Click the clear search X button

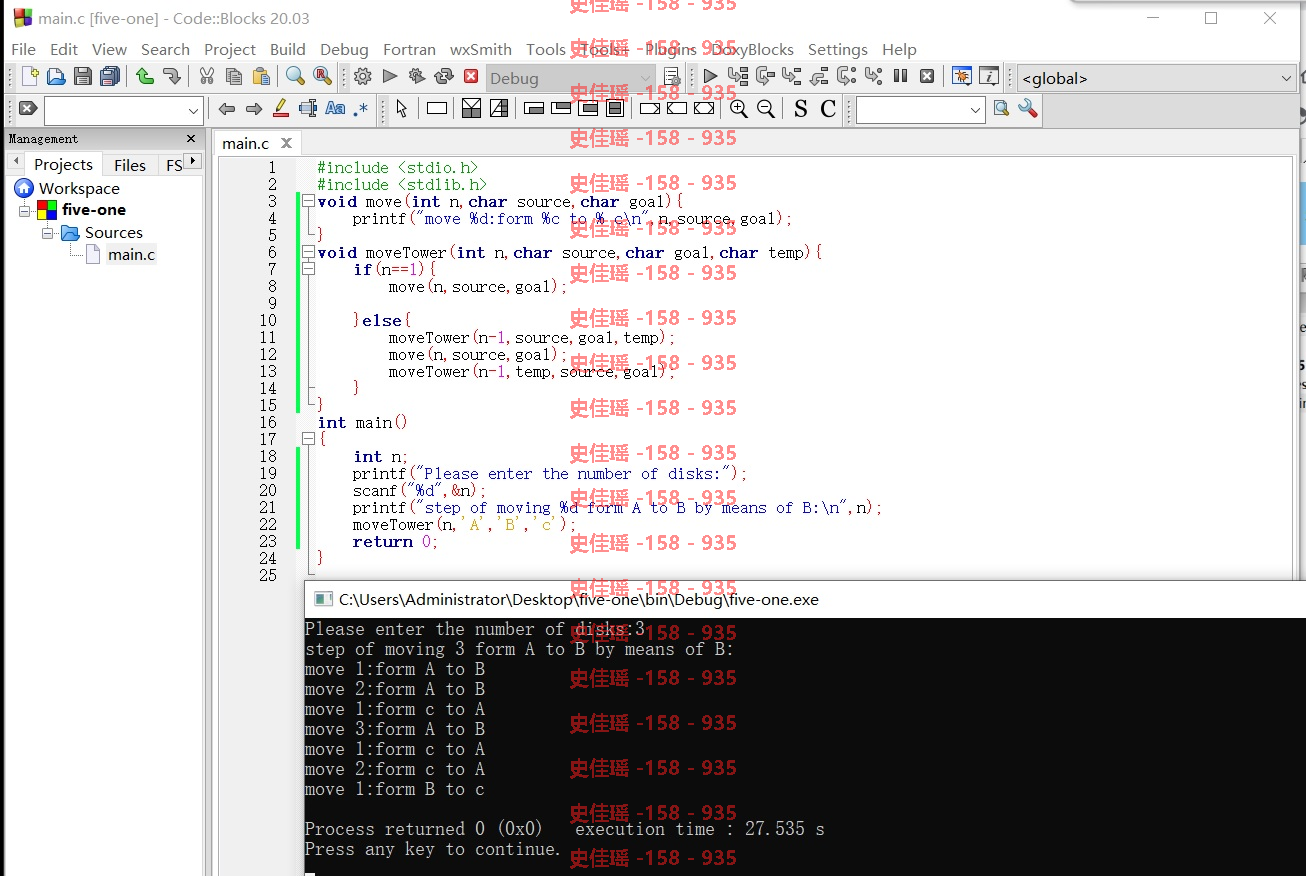[x=28, y=109]
